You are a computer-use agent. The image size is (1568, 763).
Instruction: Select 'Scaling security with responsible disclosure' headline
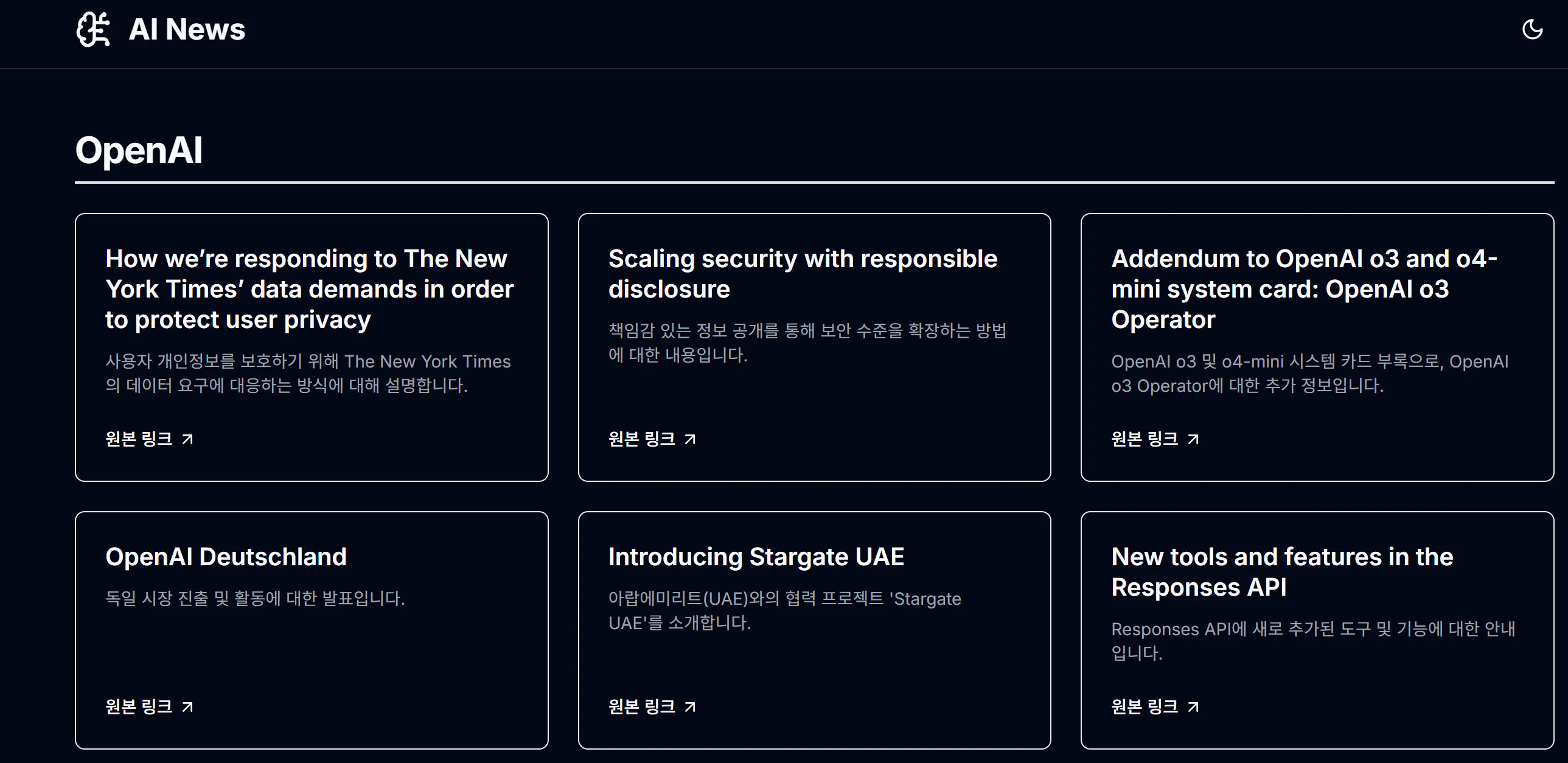[803, 274]
